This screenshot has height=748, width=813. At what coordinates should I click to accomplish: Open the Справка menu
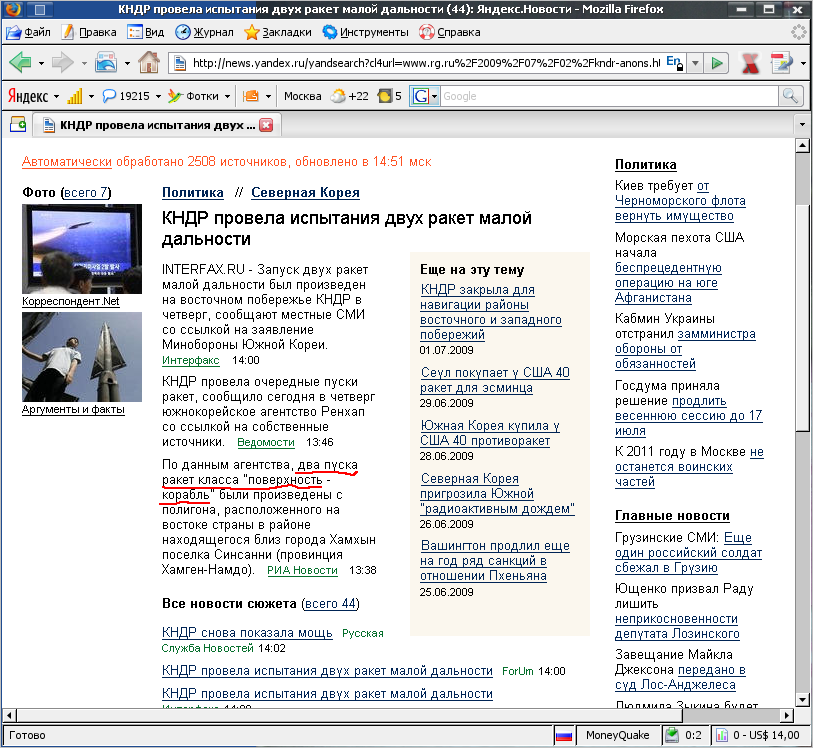coord(450,32)
